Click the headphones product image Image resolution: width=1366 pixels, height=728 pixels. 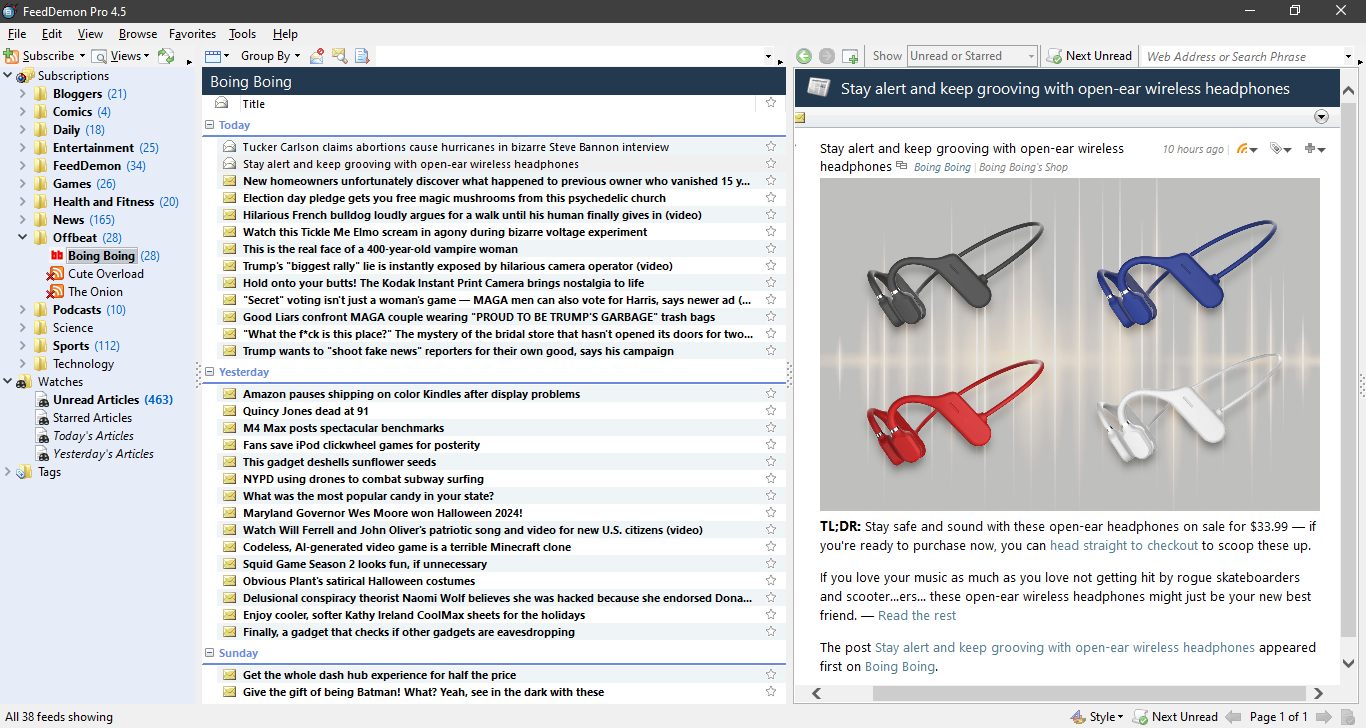click(x=1069, y=345)
